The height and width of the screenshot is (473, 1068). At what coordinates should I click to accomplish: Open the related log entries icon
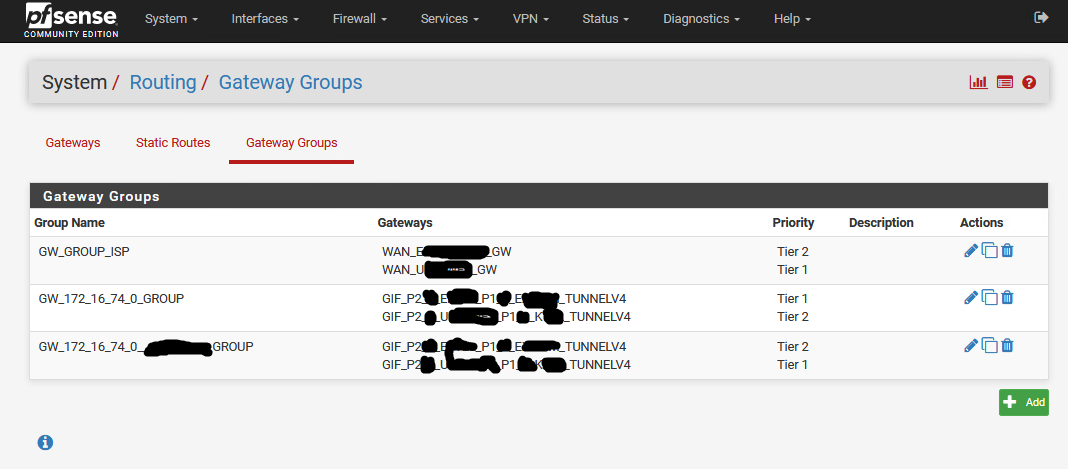(x=1005, y=82)
